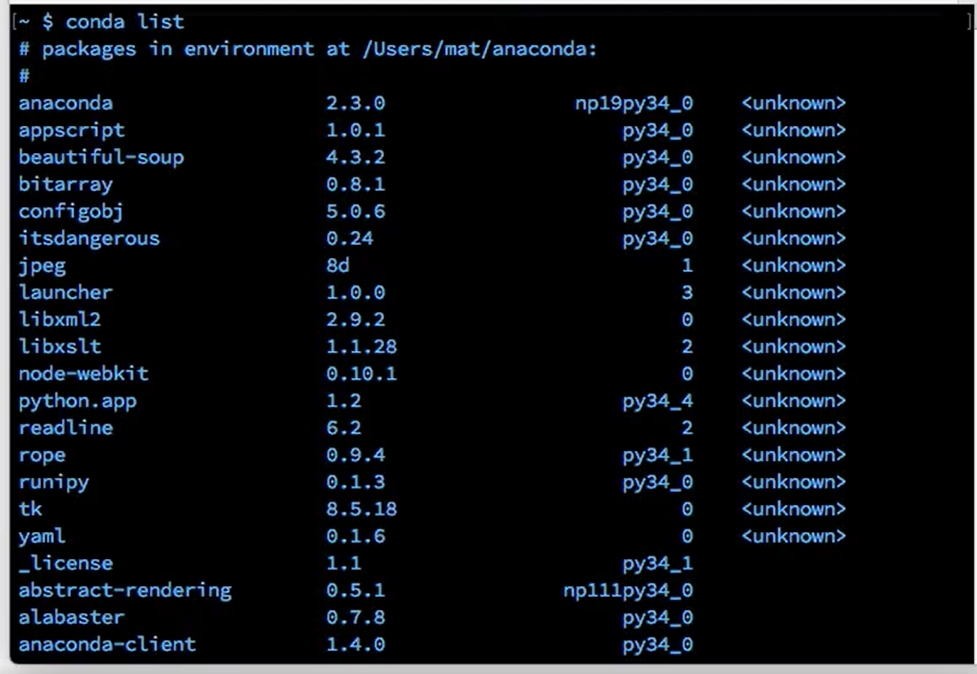
Task: Select the node-webkit package name
Action: pos(83,373)
